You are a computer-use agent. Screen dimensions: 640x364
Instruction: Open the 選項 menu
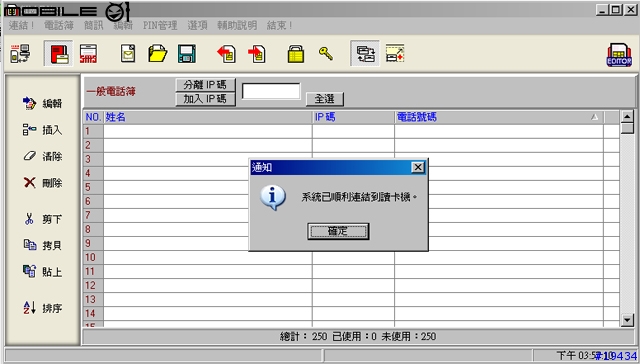(x=197, y=25)
